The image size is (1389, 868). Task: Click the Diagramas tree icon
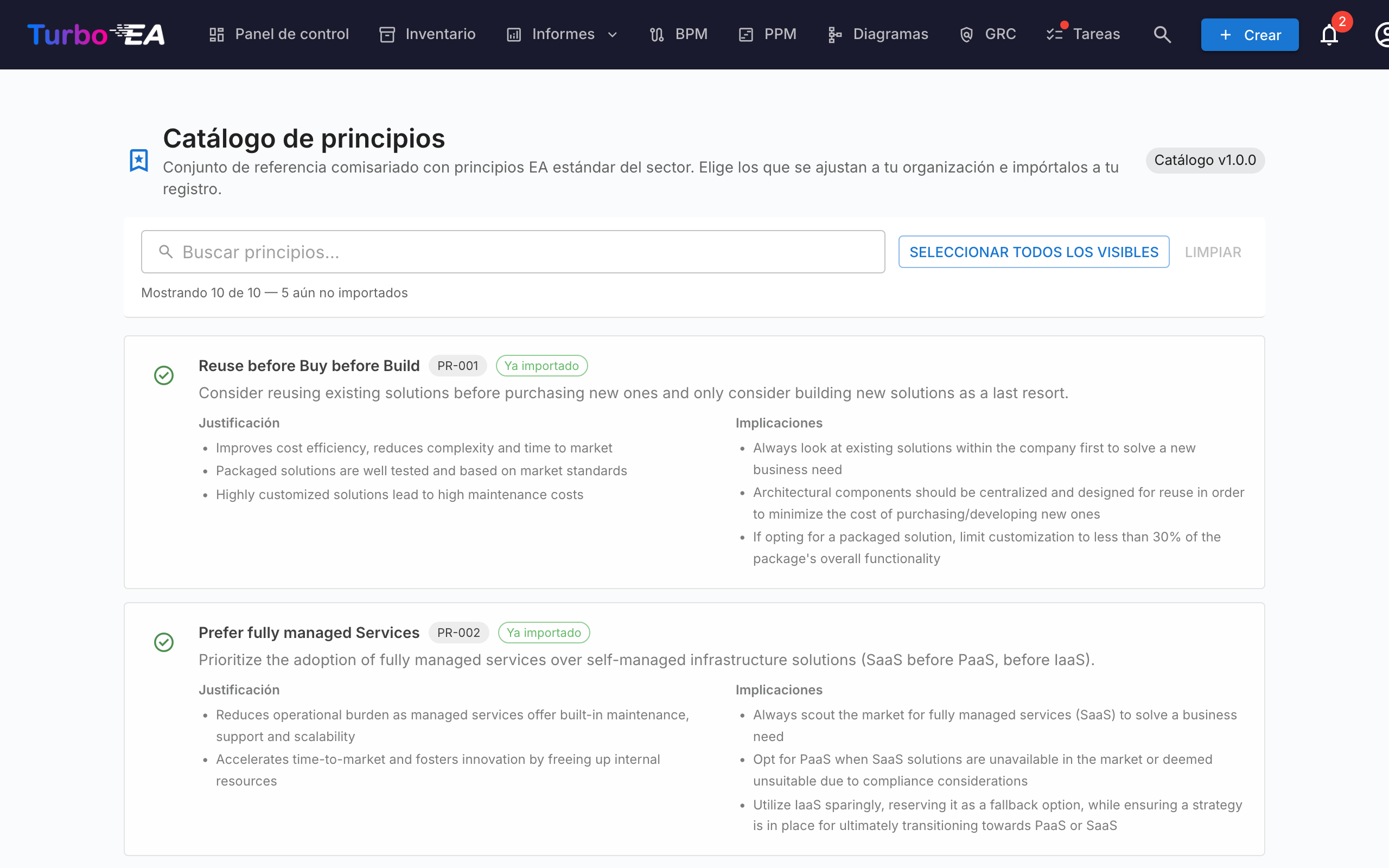(x=834, y=34)
